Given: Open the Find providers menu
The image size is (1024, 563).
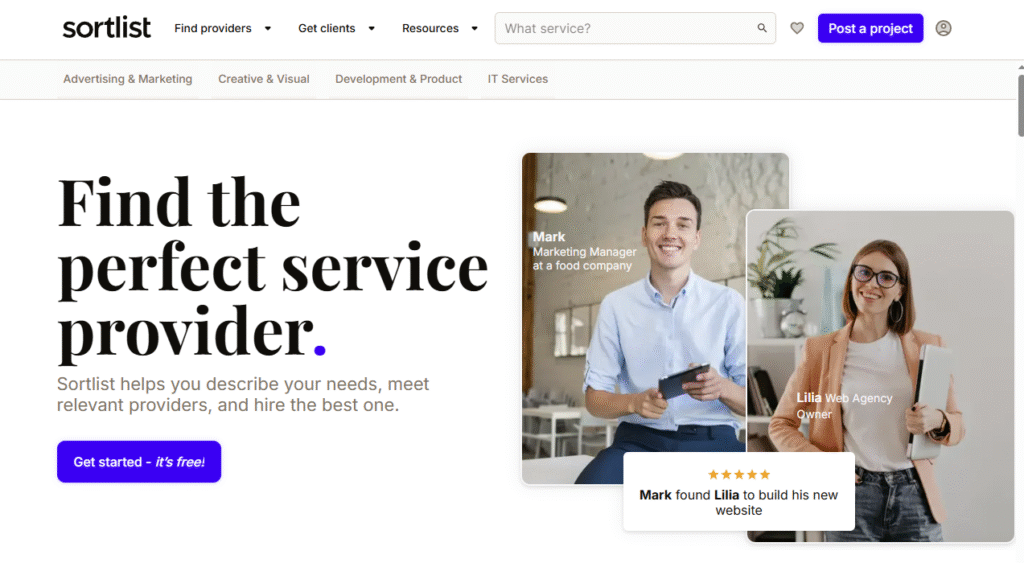Looking at the screenshot, I should tap(213, 28).
